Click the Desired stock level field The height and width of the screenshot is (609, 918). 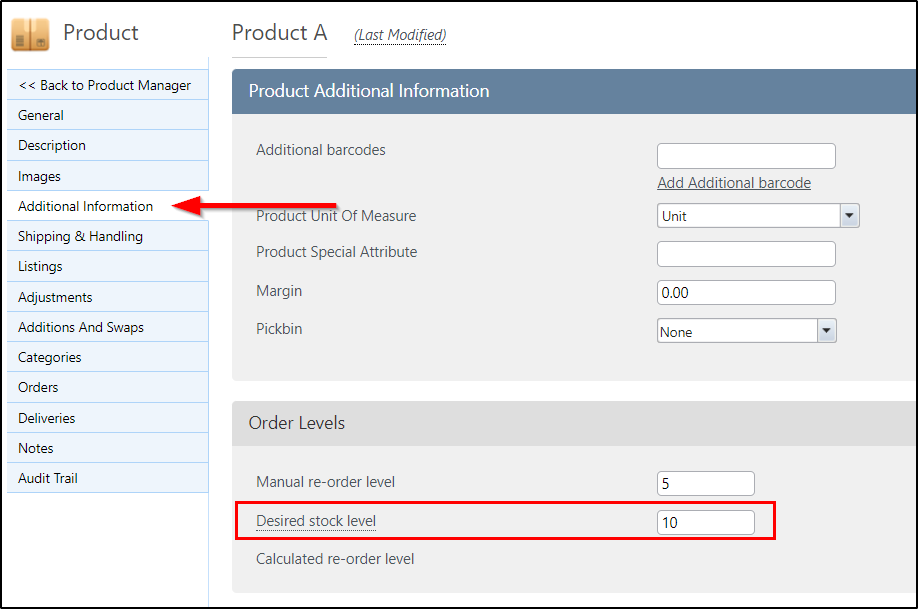click(705, 522)
